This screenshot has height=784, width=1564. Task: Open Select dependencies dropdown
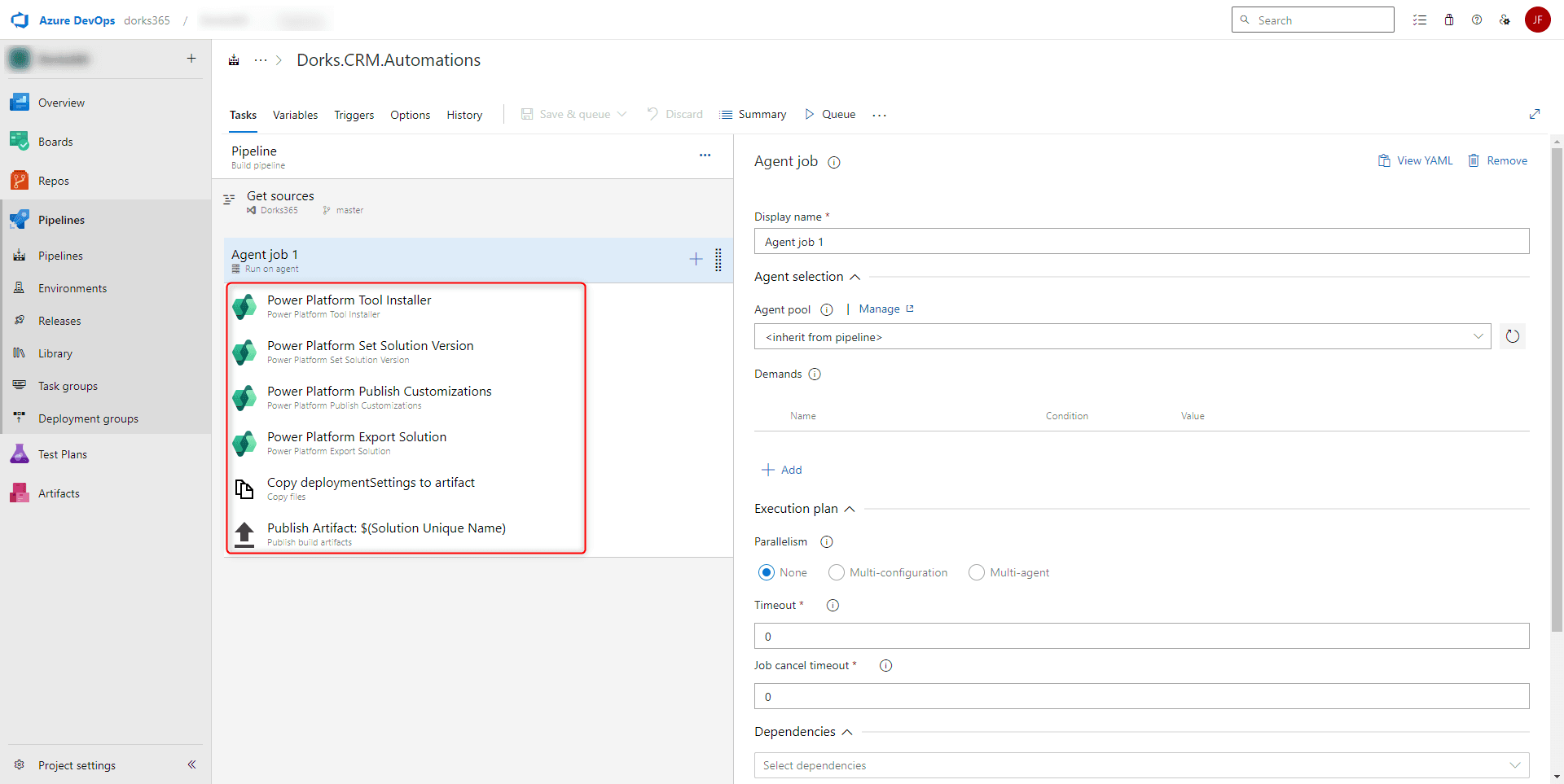click(x=1141, y=765)
